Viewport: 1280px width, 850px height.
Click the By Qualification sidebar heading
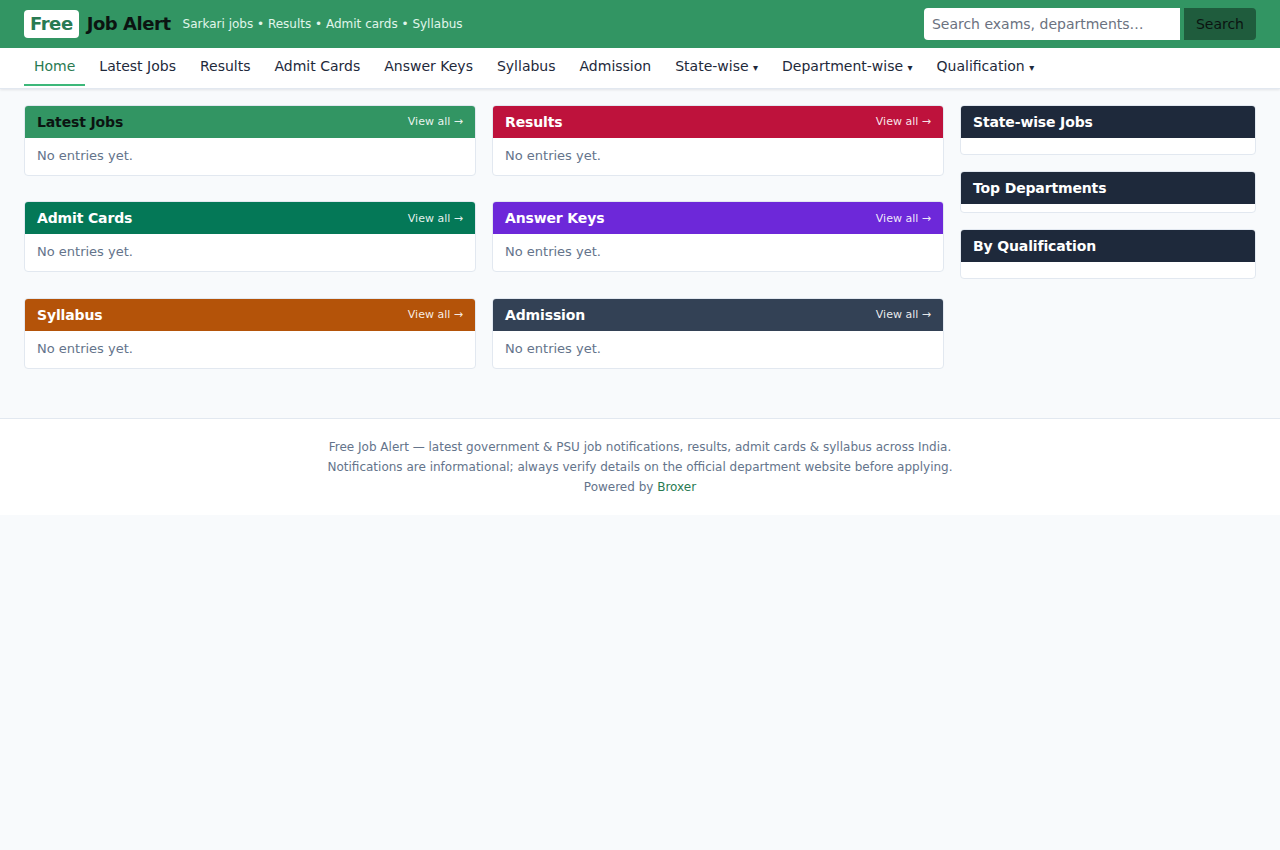(x=1034, y=246)
